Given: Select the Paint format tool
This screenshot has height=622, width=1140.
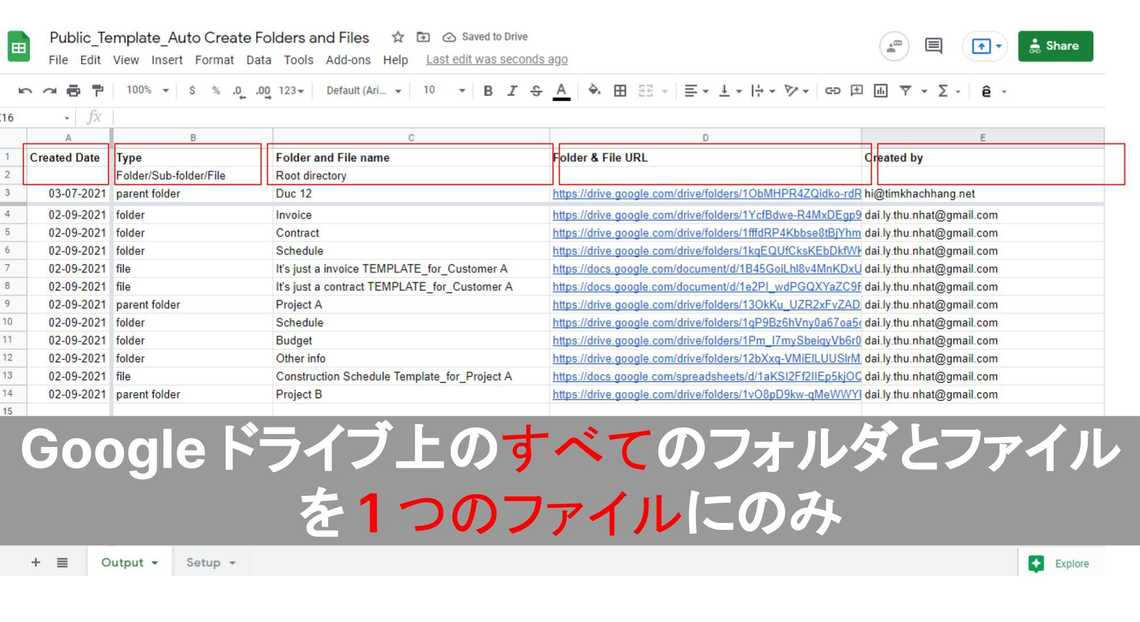Looking at the screenshot, I should [97, 91].
